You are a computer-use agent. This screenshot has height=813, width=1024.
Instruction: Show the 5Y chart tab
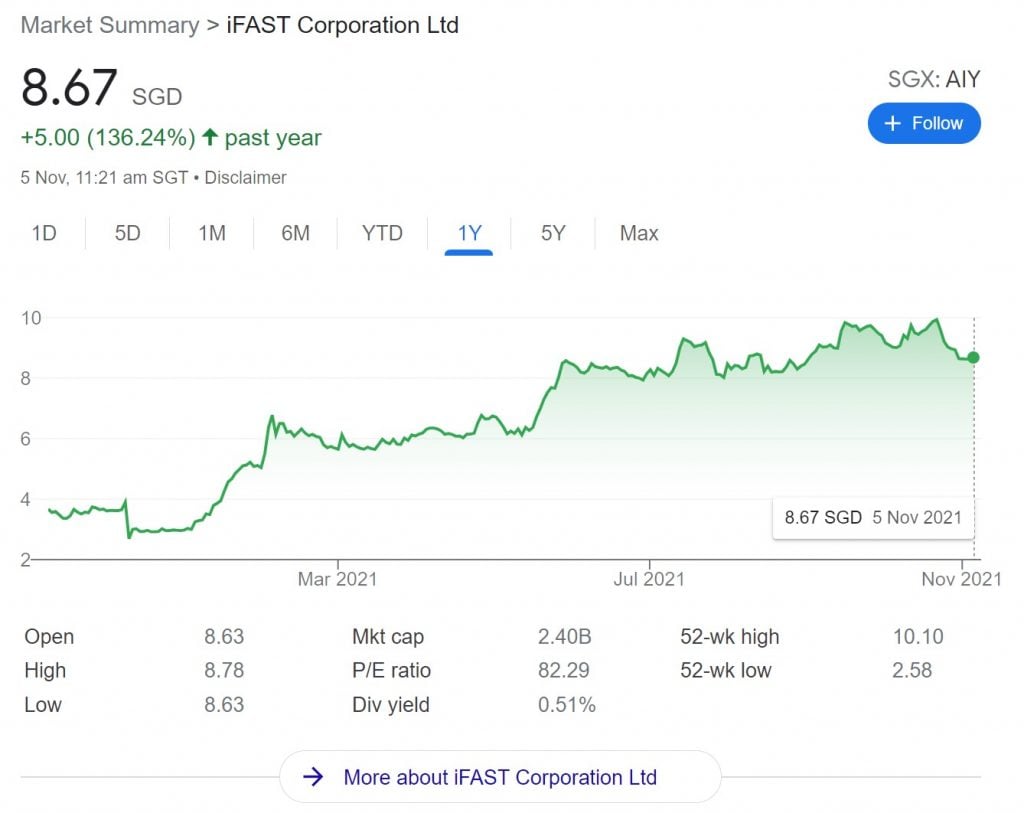[x=552, y=233]
